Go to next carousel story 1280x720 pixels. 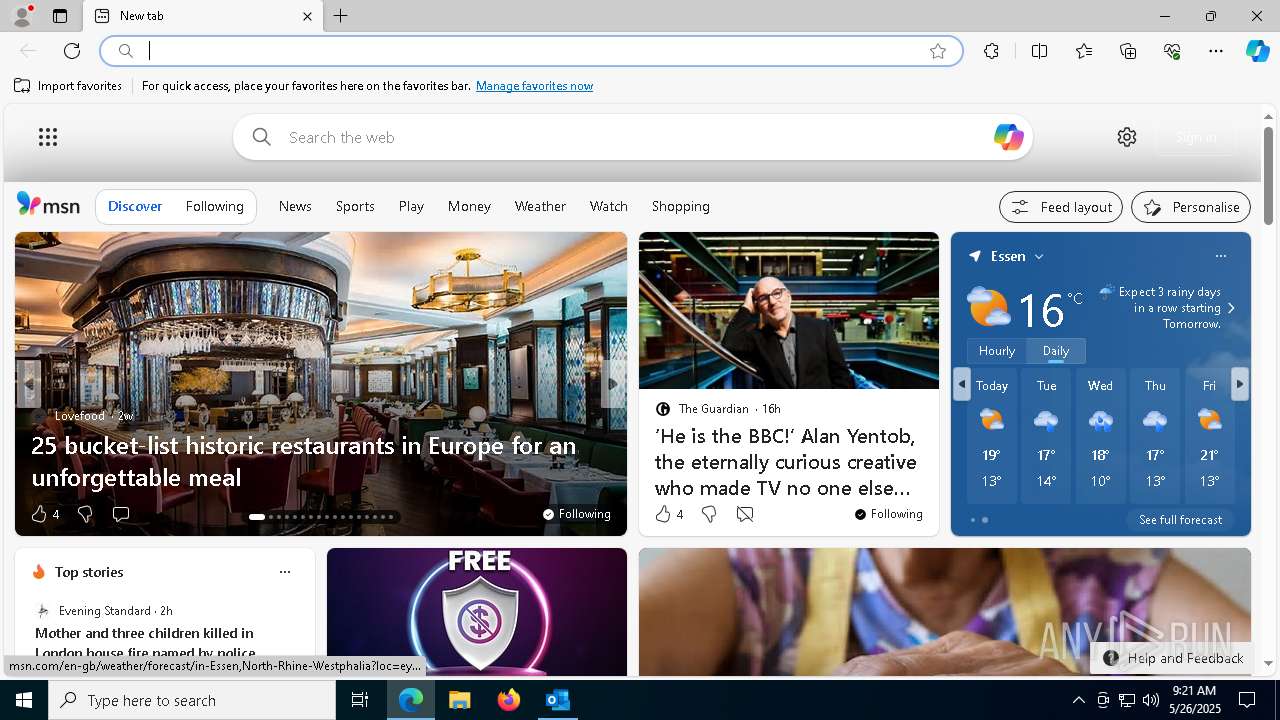614,384
